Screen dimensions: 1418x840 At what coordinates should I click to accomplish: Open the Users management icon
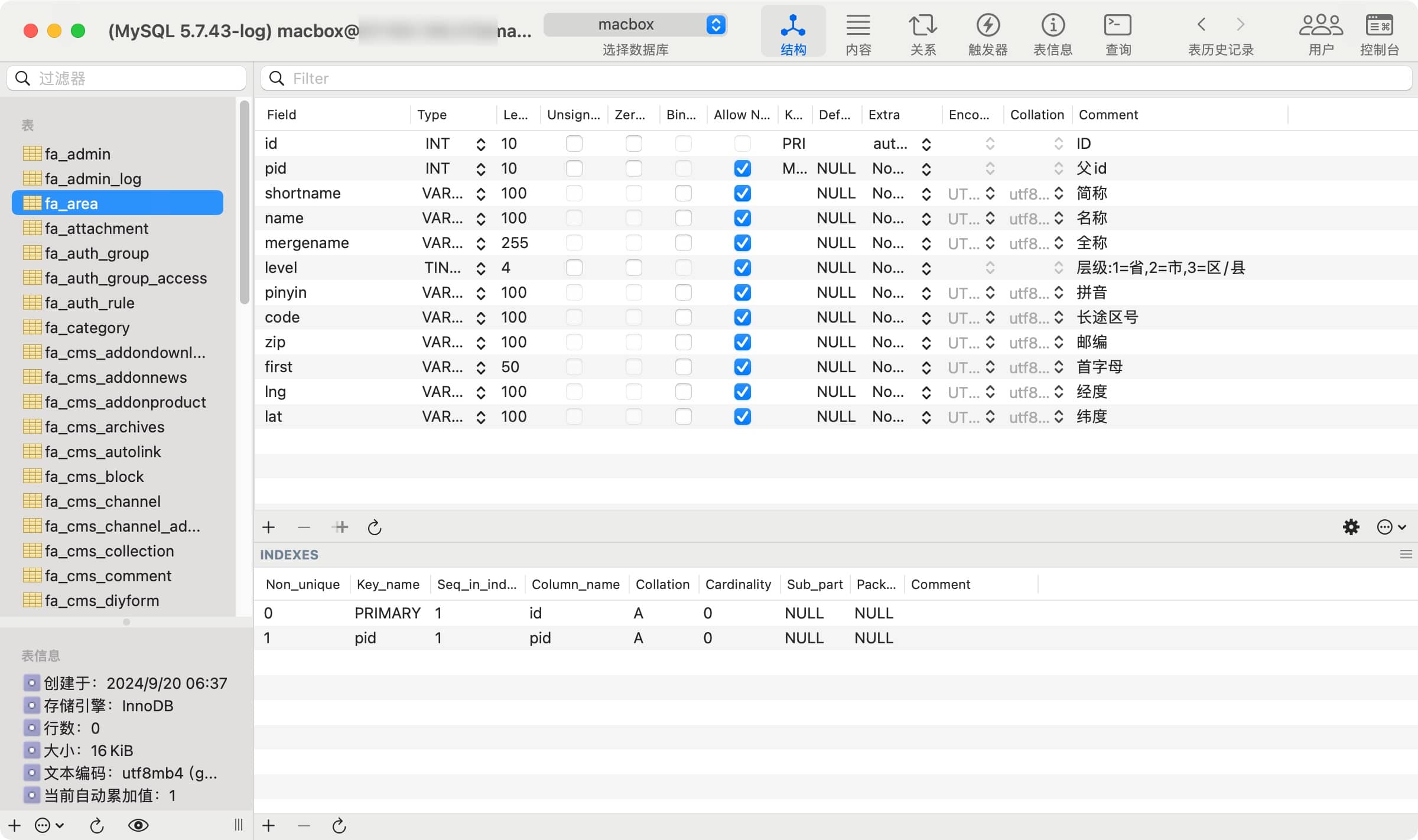(x=1321, y=25)
